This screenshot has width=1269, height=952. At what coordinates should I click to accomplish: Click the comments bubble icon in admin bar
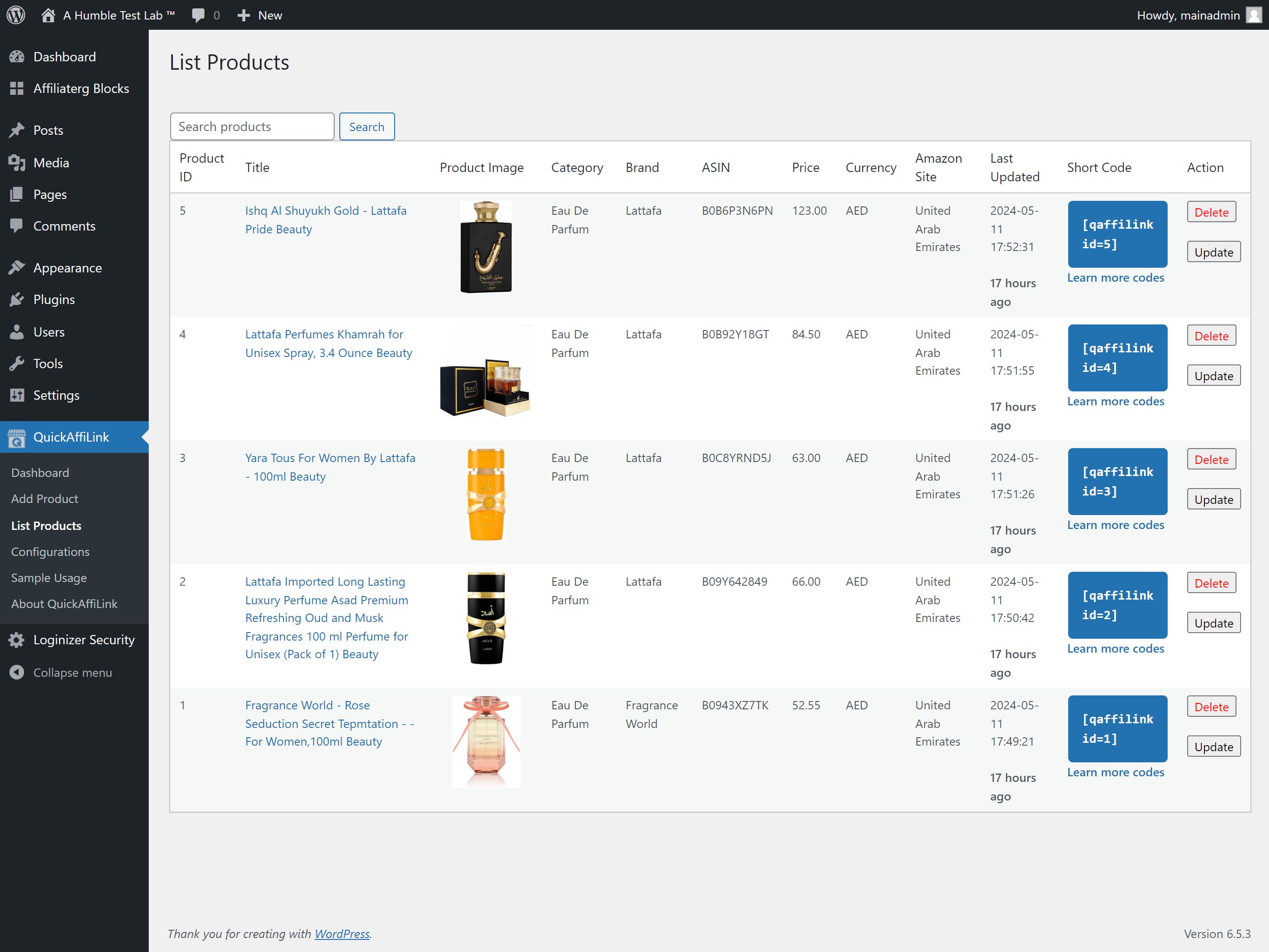click(198, 15)
